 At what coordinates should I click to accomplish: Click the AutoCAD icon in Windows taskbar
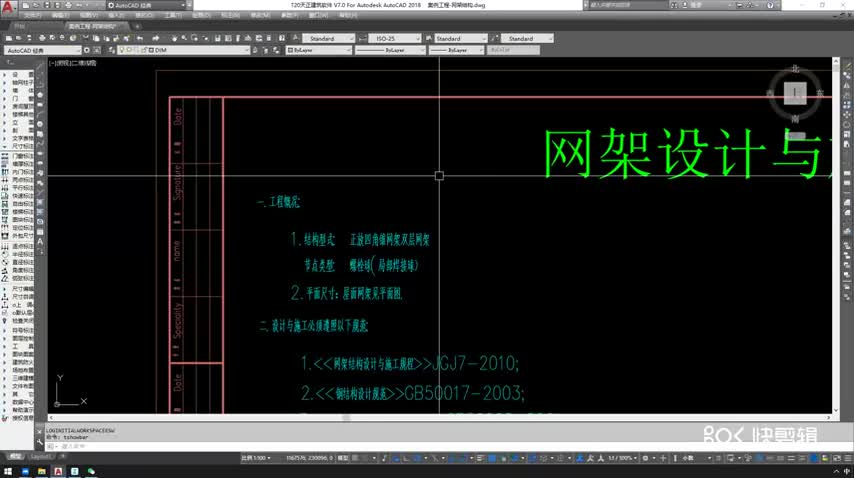[58, 471]
